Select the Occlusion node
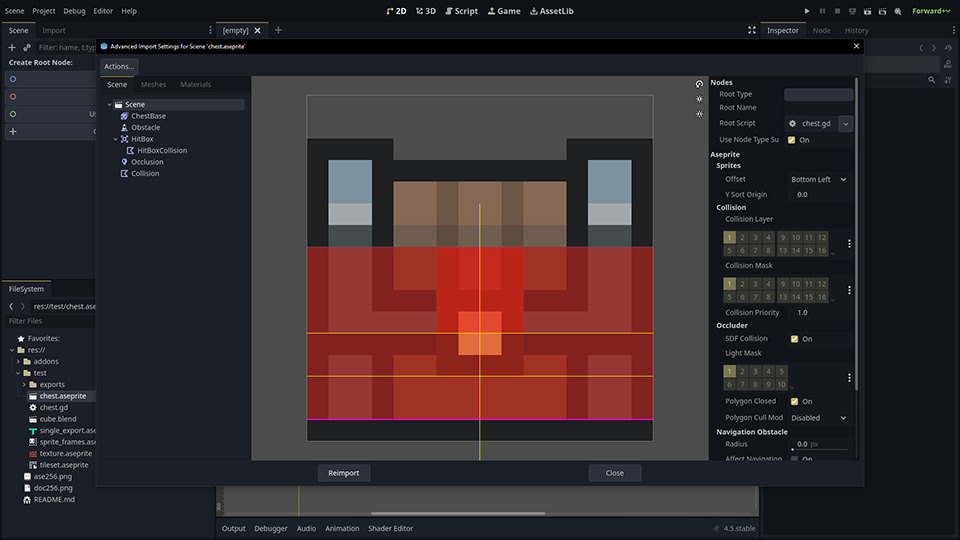Screen dimensions: 960x540 coord(147,162)
